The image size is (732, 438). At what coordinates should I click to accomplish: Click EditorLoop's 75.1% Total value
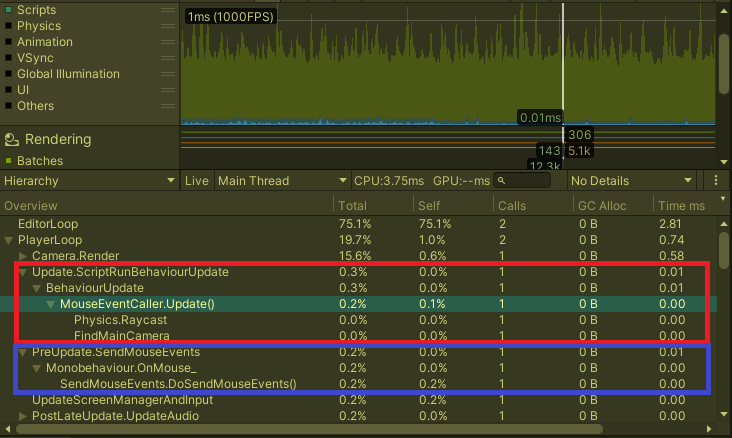click(355, 224)
